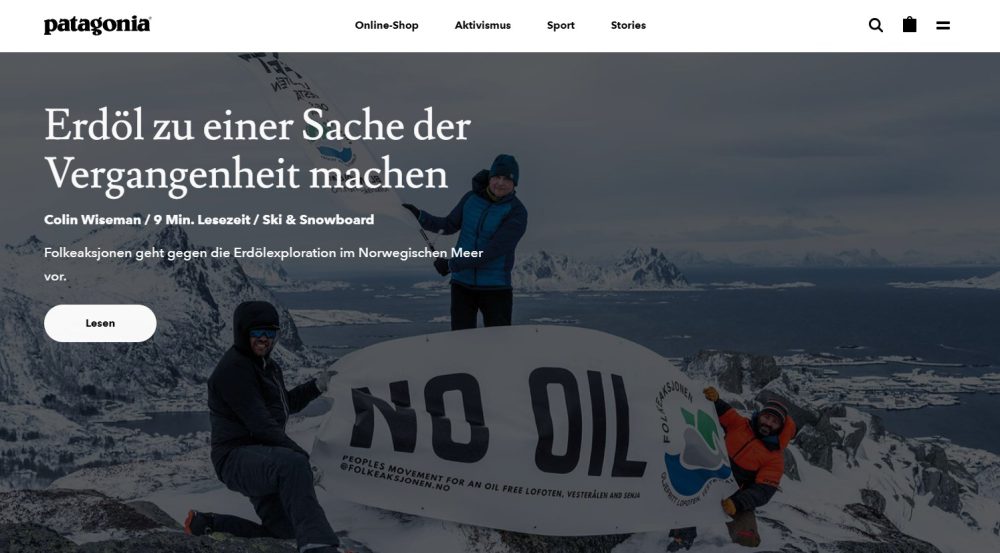Viewport: 1000px width, 553px height.
Task: Open the headline 'Erdöl zu einer Sache der Vergangenheit machen'
Action: click(x=258, y=150)
